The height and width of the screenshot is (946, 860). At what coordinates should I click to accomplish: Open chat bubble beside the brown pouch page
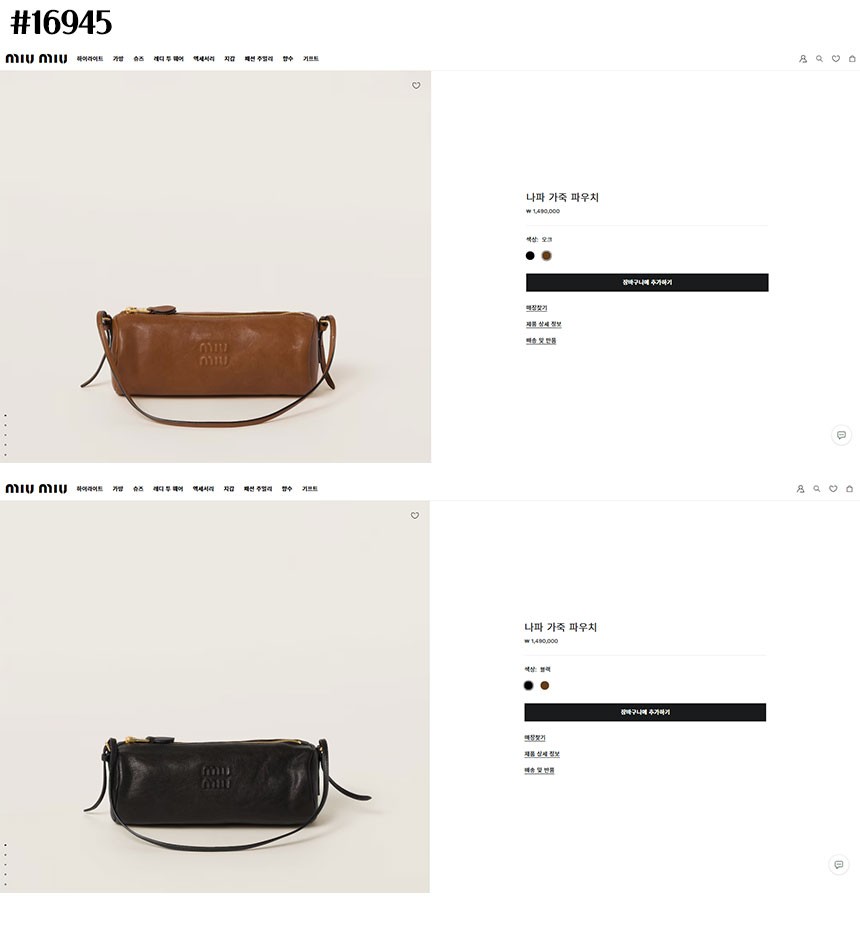click(x=841, y=435)
